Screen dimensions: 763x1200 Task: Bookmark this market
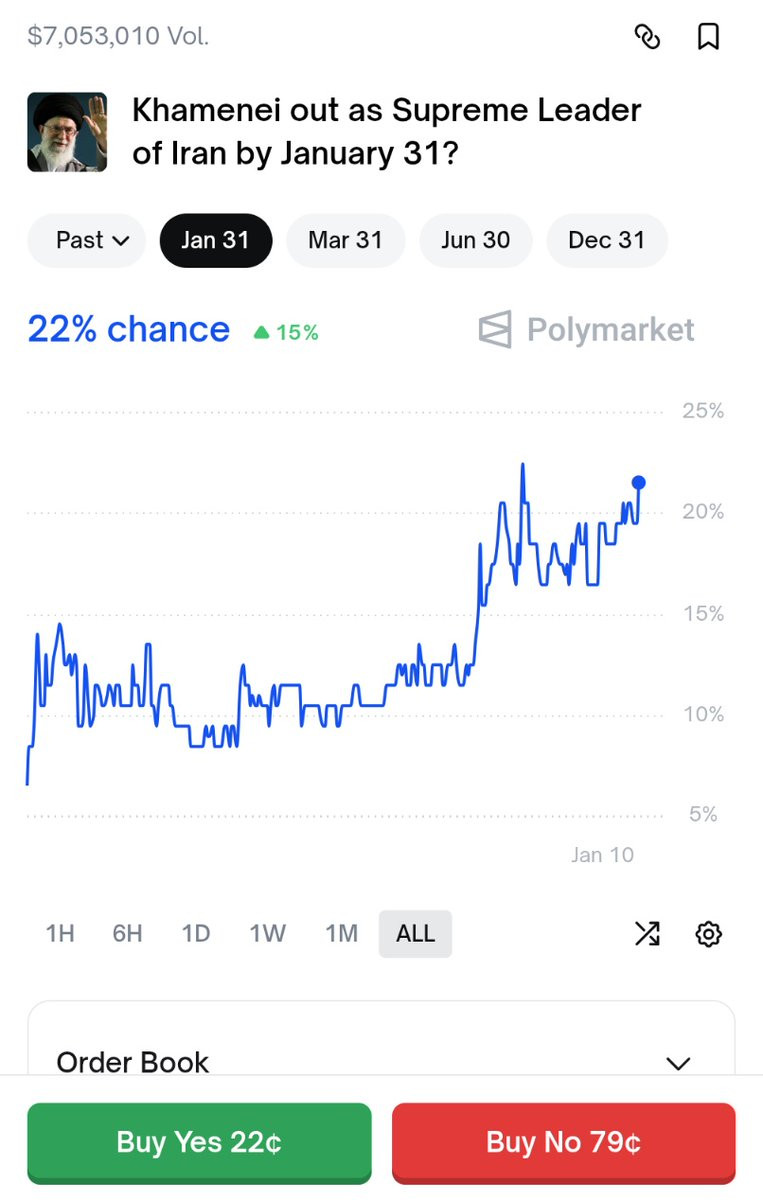(708, 37)
